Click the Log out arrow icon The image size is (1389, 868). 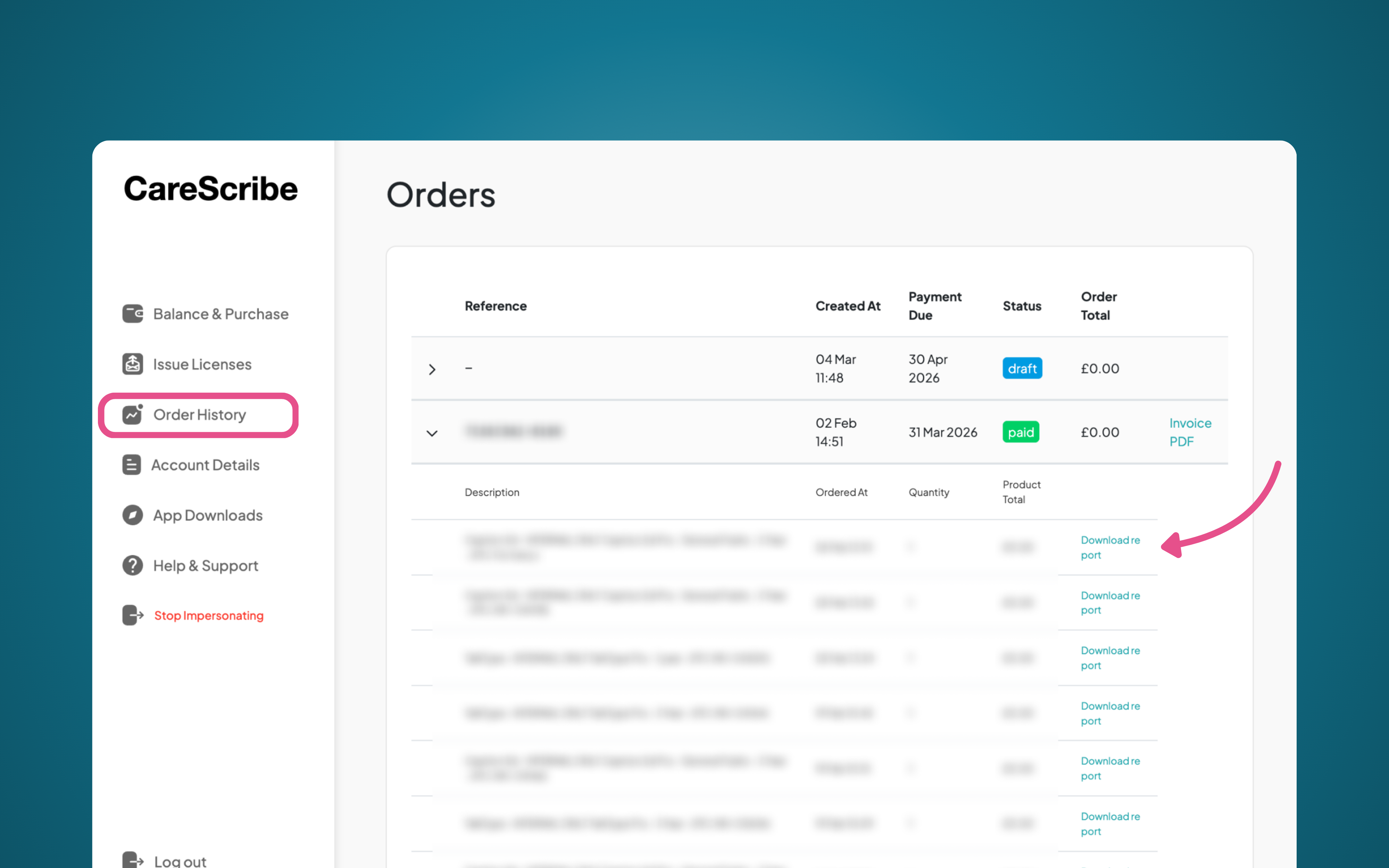tap(133, 860)
